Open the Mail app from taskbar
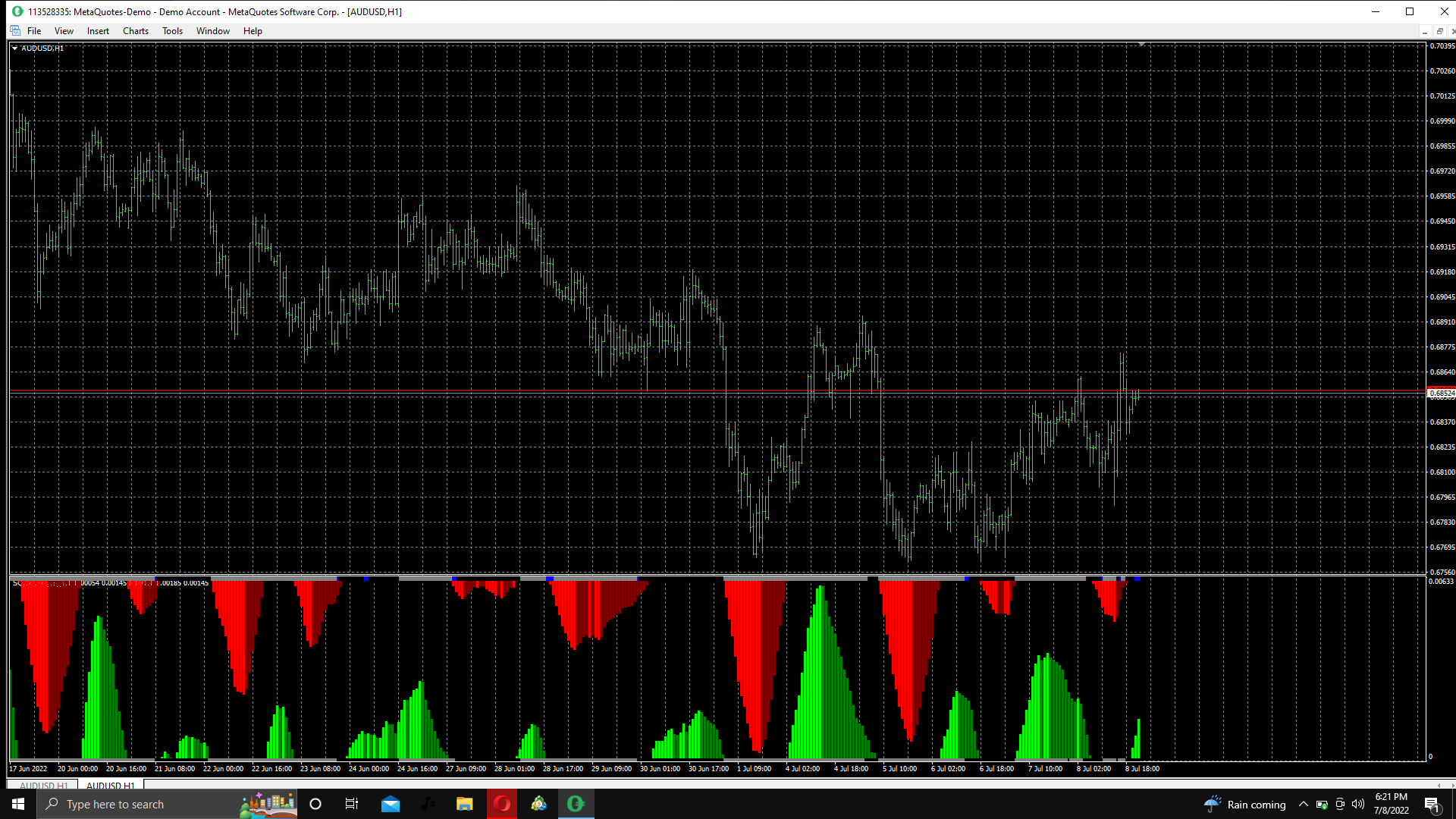Screen dimensions: 1456x819 click(x=391, y=804)
